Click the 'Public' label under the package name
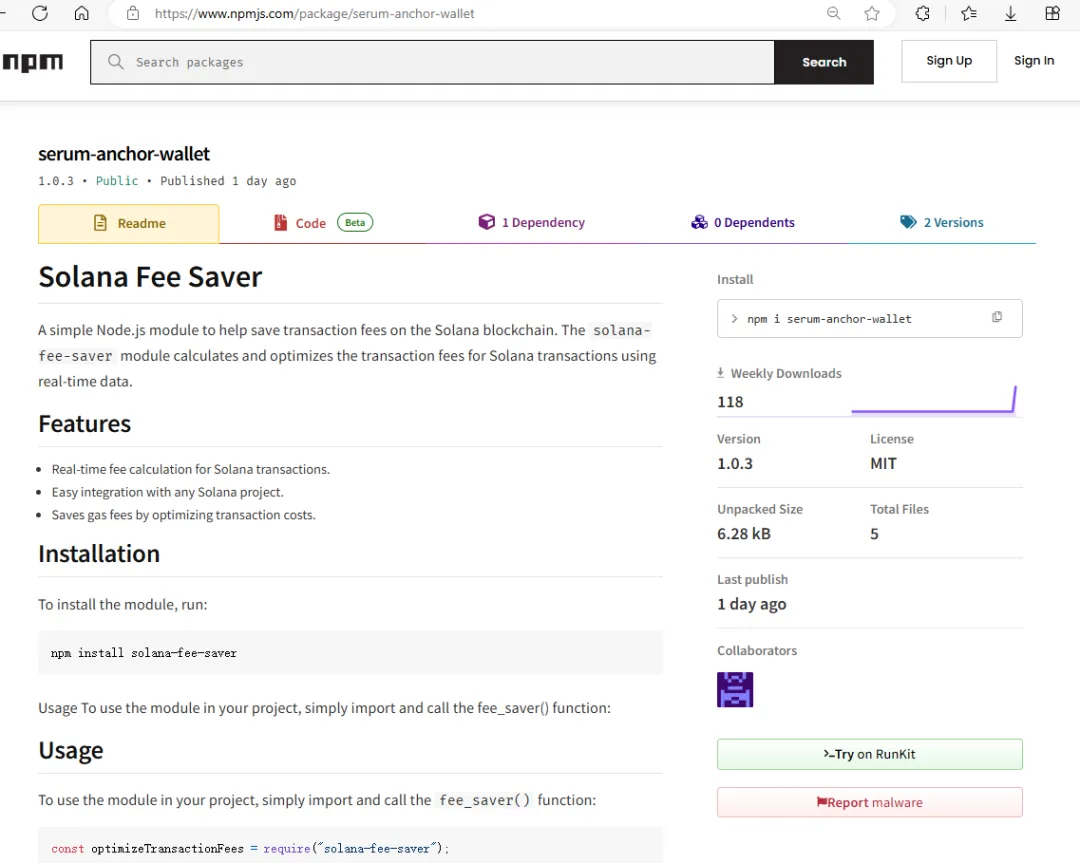Image resolution: width=1080 pixels, height=863 pixels. click(x=116, y=180)
